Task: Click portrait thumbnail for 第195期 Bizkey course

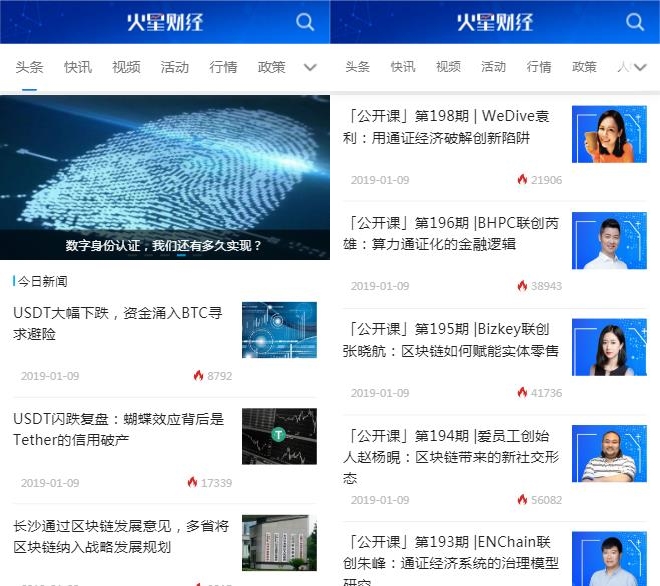Action: 609,347
